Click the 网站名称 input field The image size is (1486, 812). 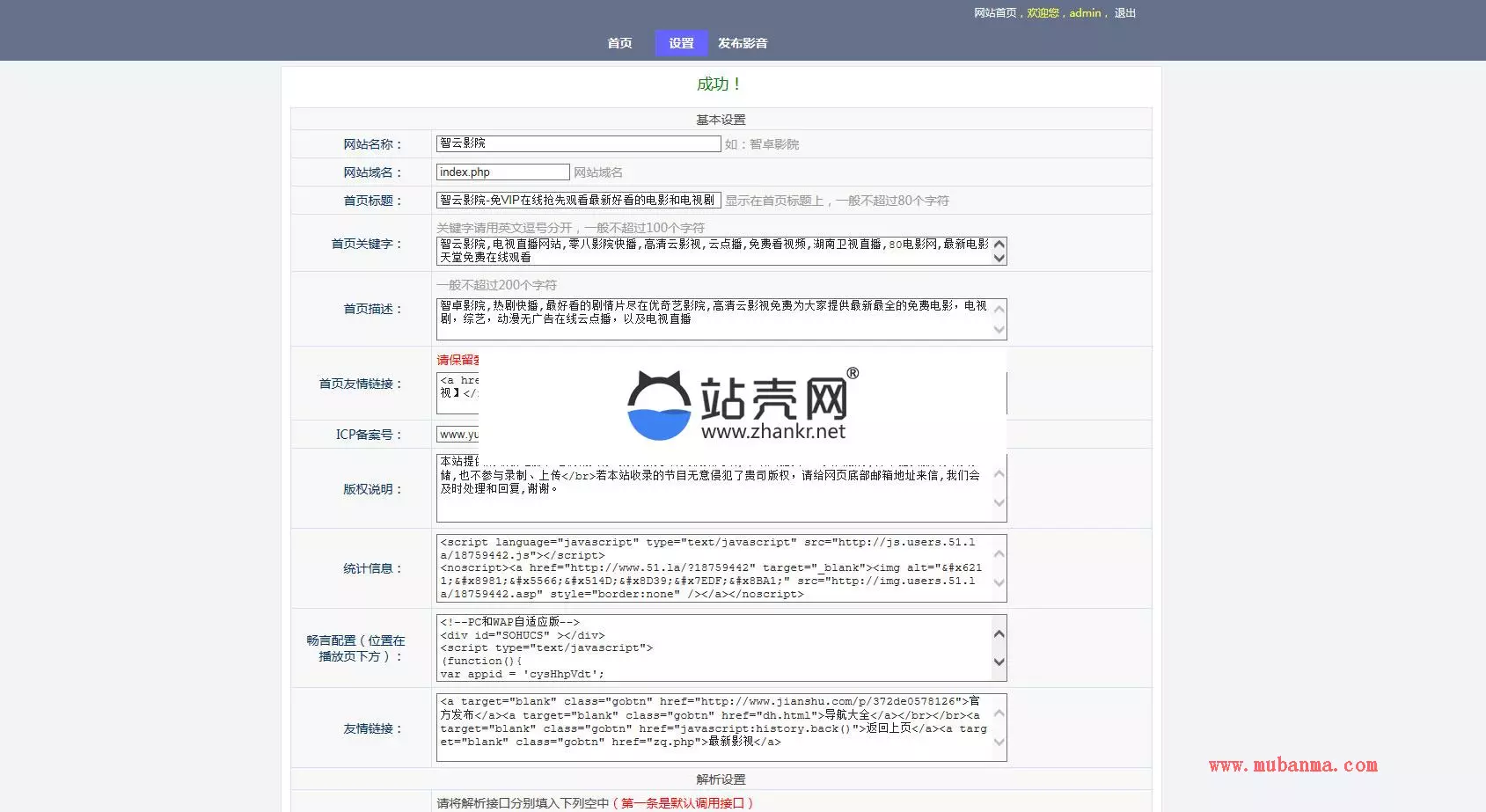pyautogui.click(x=578, y=143)
